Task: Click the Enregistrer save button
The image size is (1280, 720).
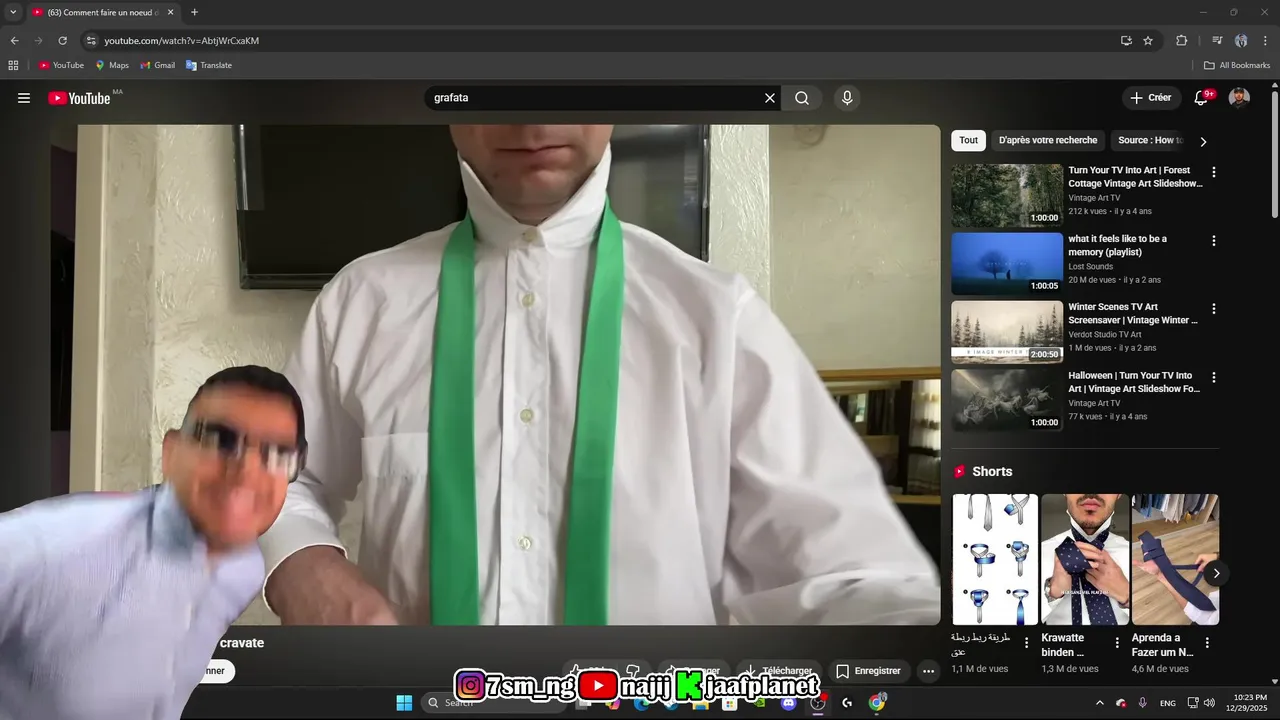Action: 868,671
